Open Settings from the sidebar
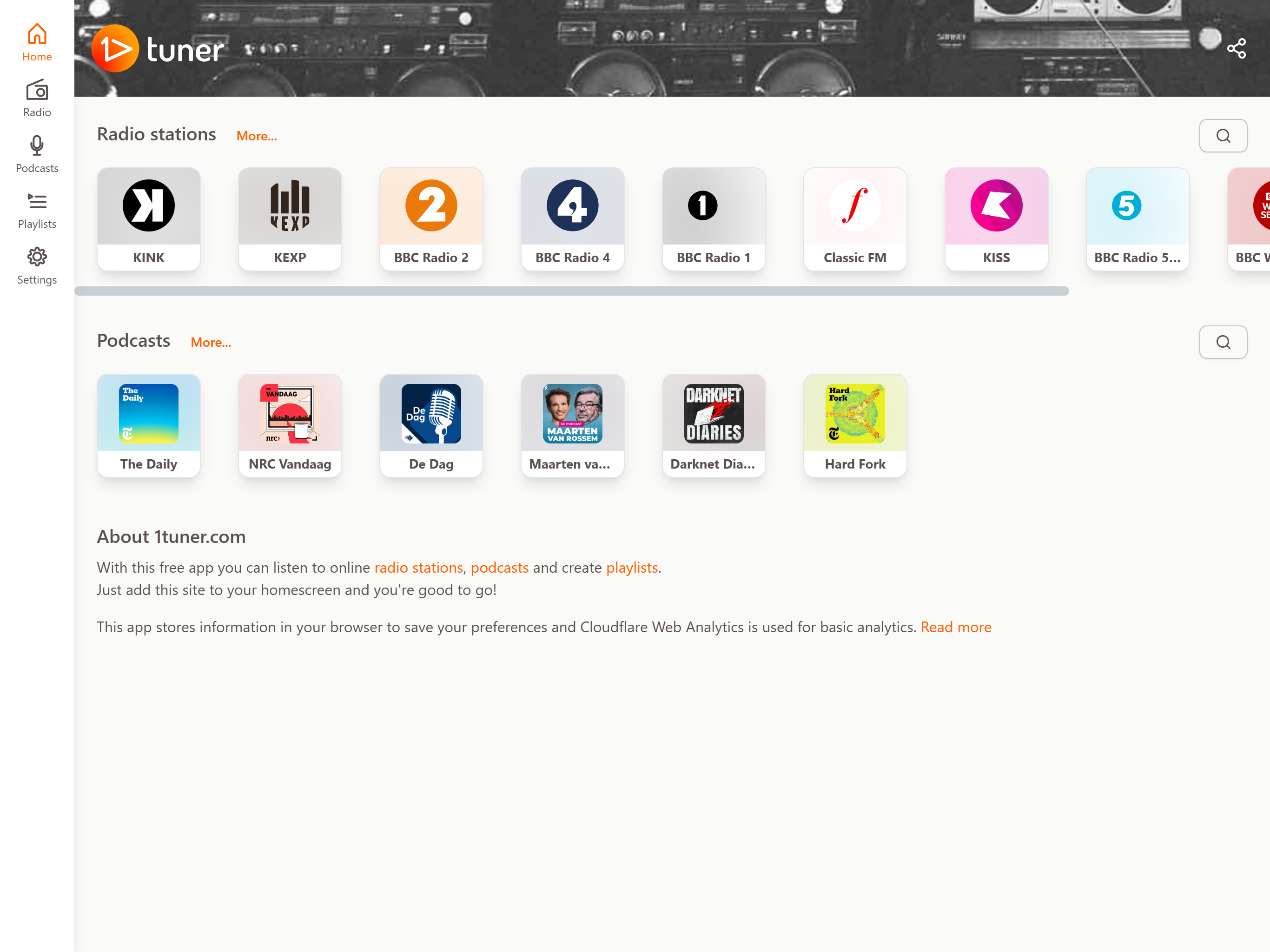Viewport: 1270px width, 952px height. (x=37, y=265)
